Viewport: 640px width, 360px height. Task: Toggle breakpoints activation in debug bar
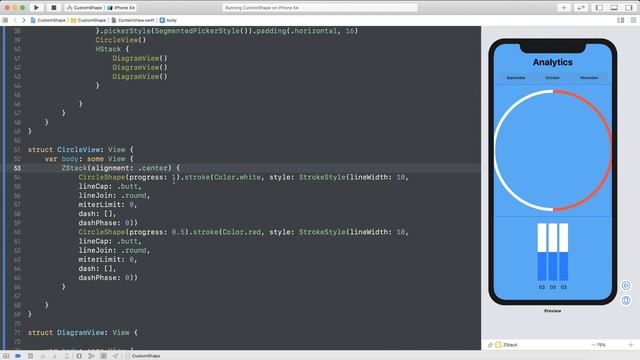18,356
